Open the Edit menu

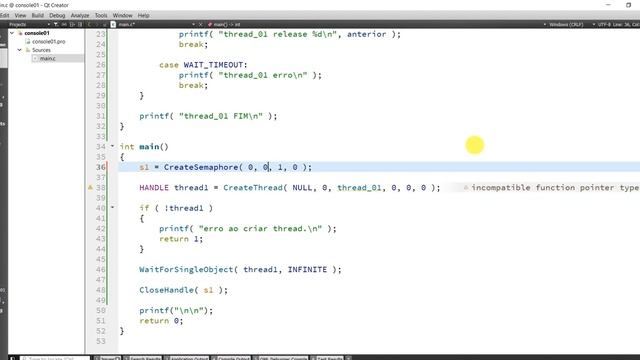4,16
